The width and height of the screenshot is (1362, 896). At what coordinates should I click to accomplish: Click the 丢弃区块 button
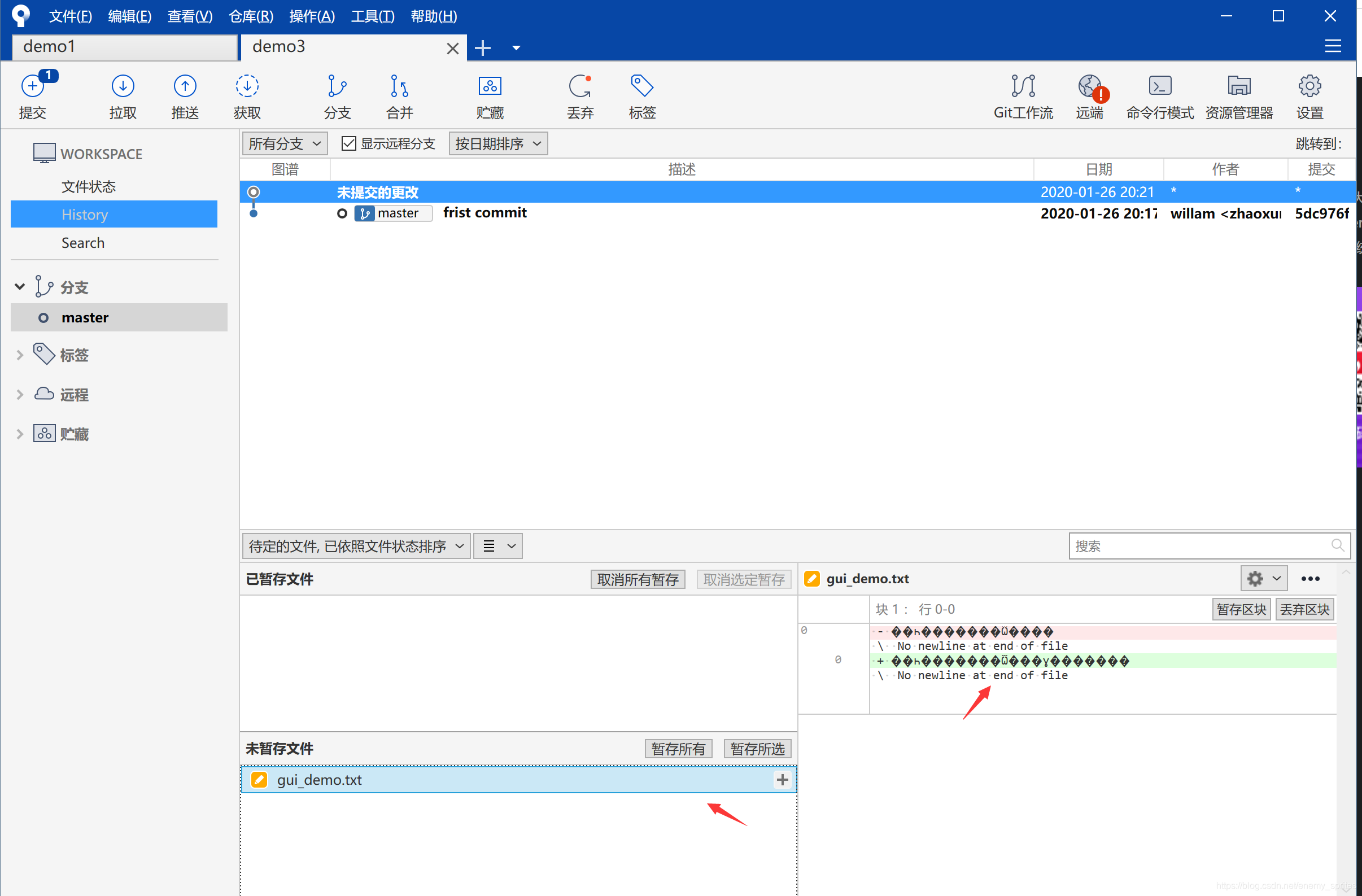pyautogui.click(x=1304, y=609)
